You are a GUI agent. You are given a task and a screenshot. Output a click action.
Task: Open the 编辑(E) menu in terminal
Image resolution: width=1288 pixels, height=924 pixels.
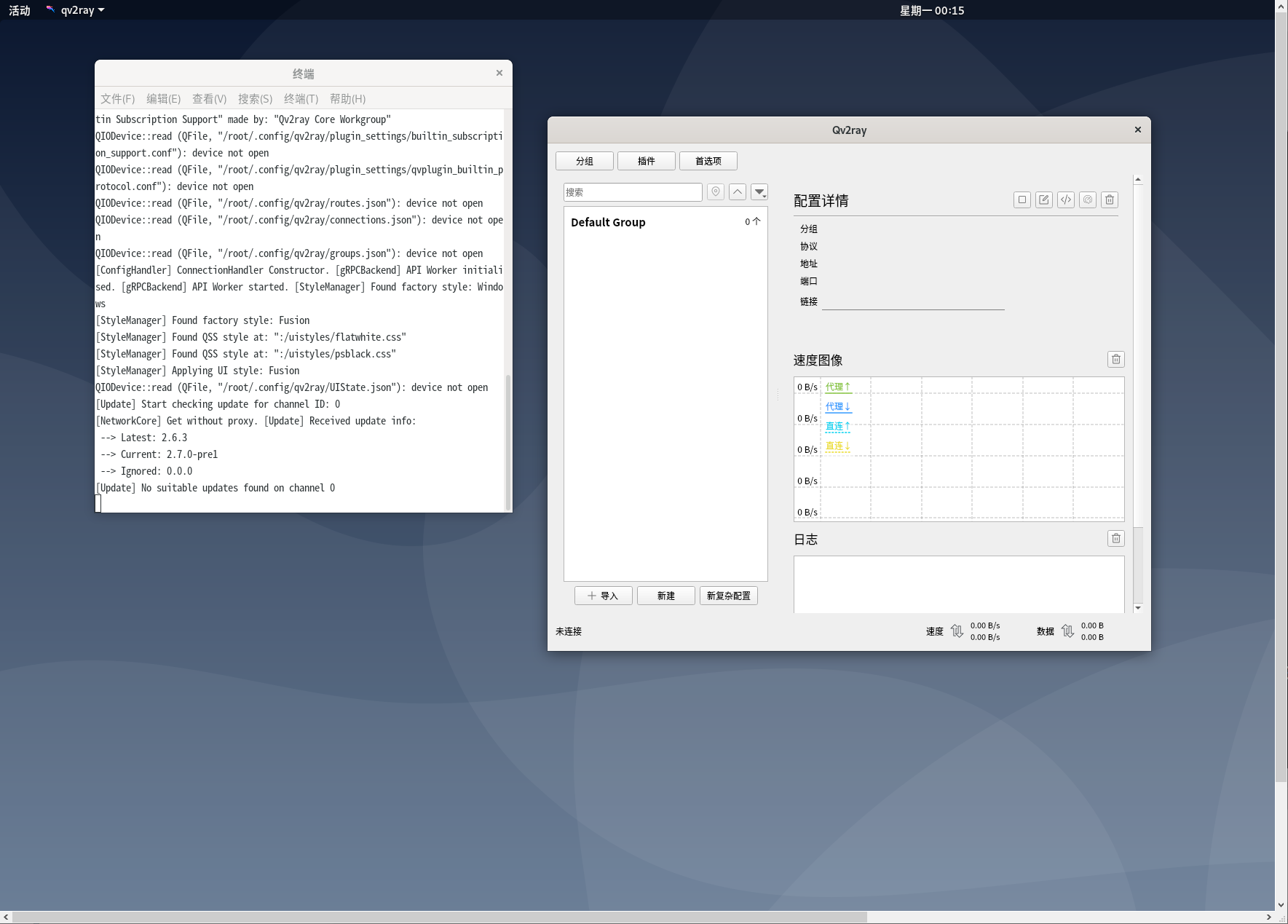coord(164,98)
